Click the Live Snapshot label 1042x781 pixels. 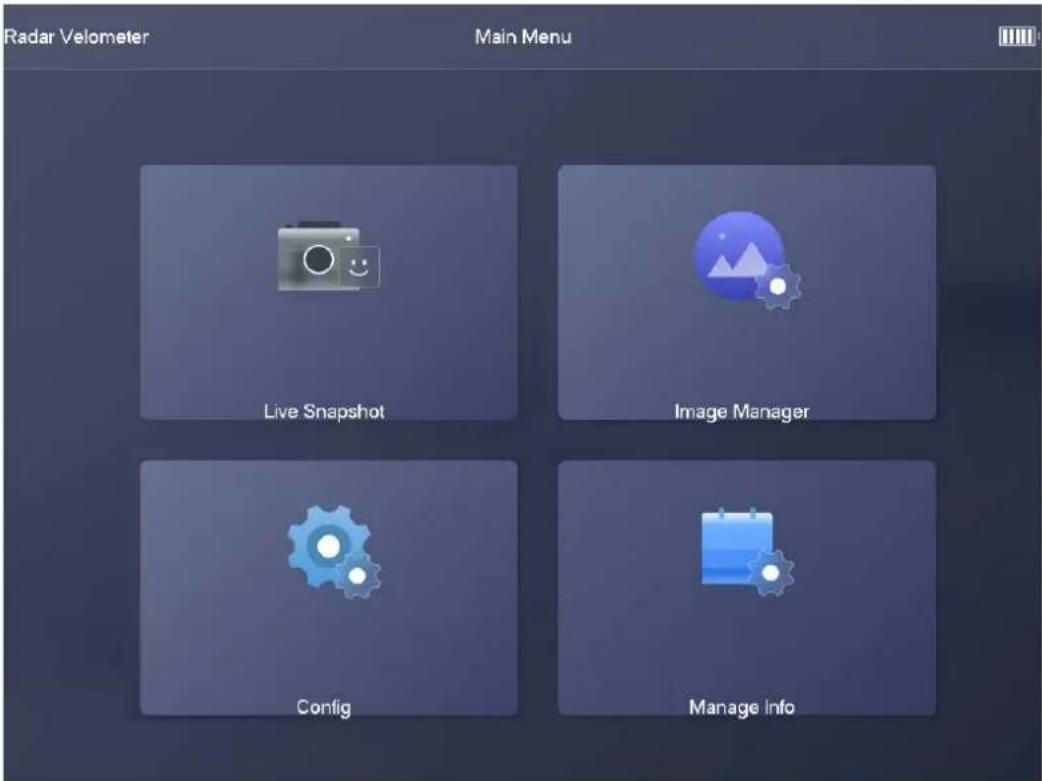[324, 411]
